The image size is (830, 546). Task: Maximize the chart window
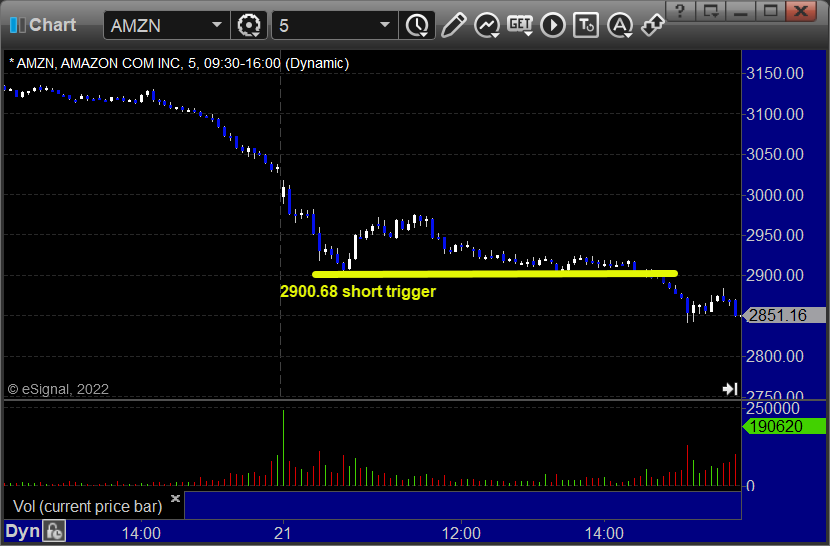pos(770,11)
